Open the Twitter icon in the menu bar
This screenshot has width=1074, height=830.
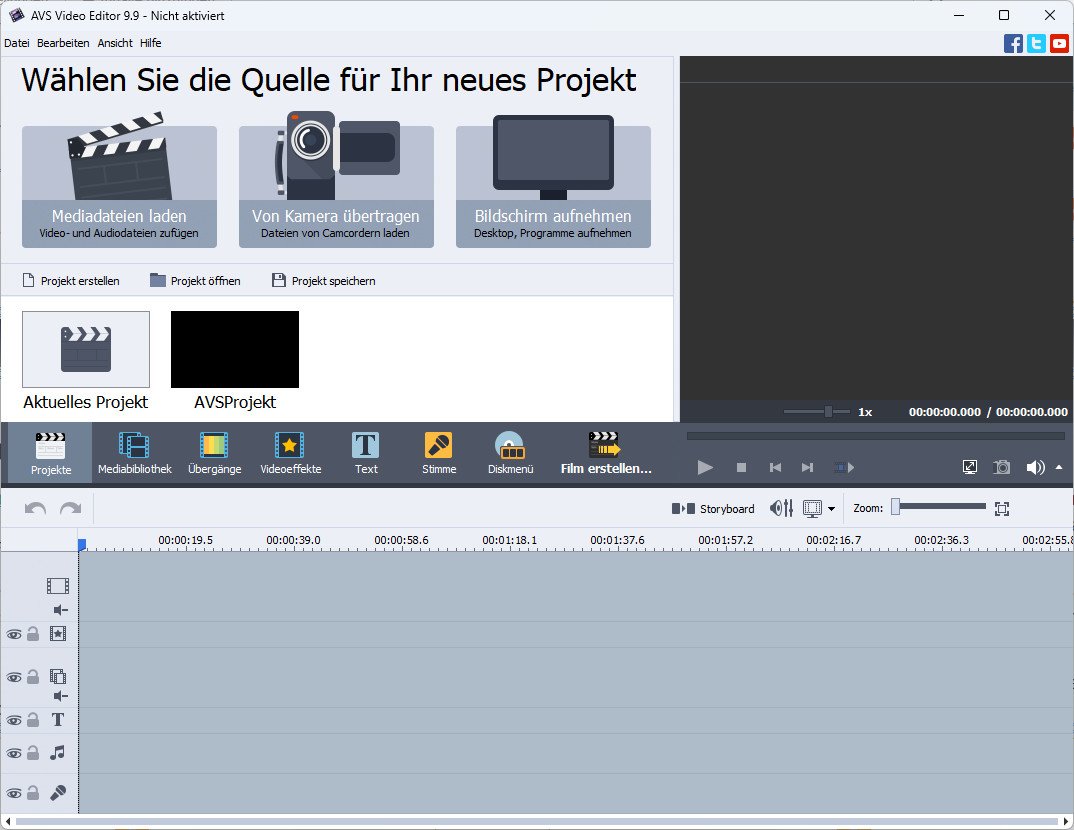point(1036,44)
